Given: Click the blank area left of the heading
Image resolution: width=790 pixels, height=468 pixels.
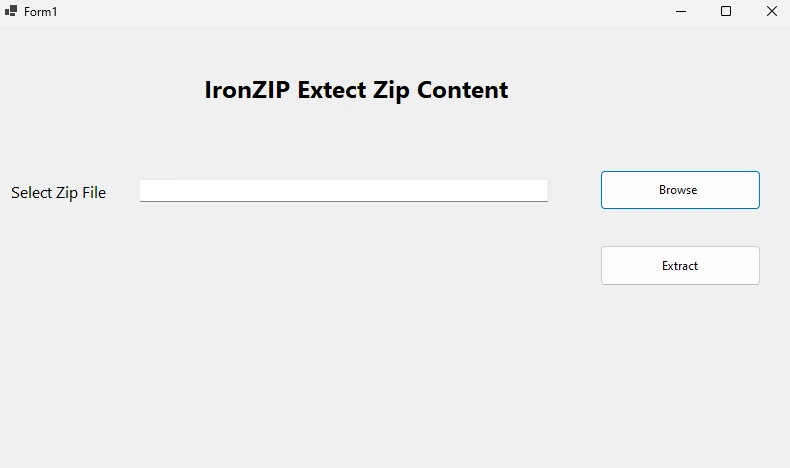Looking at the screenshot, I should [x=100, y=90].
